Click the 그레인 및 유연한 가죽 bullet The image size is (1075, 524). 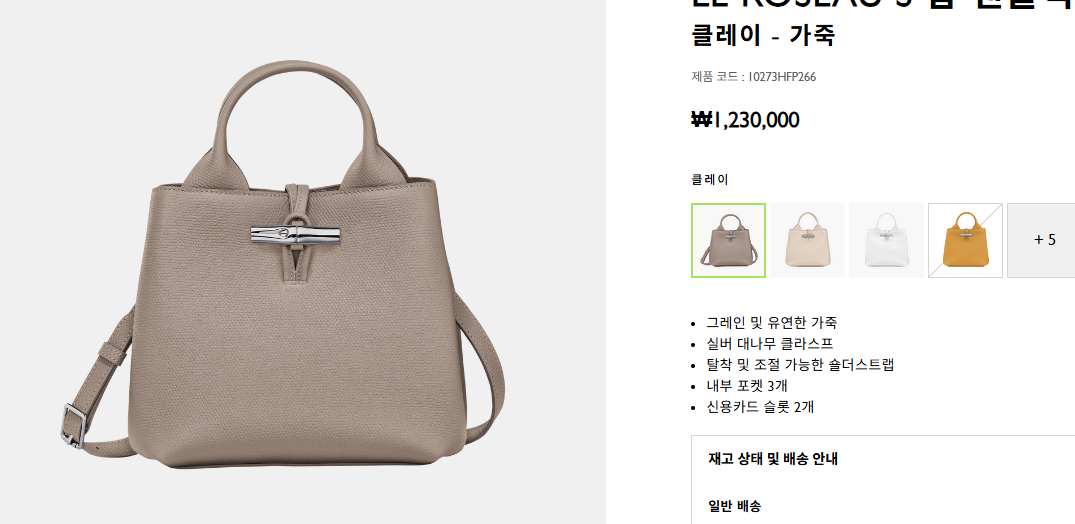[772, 322]
